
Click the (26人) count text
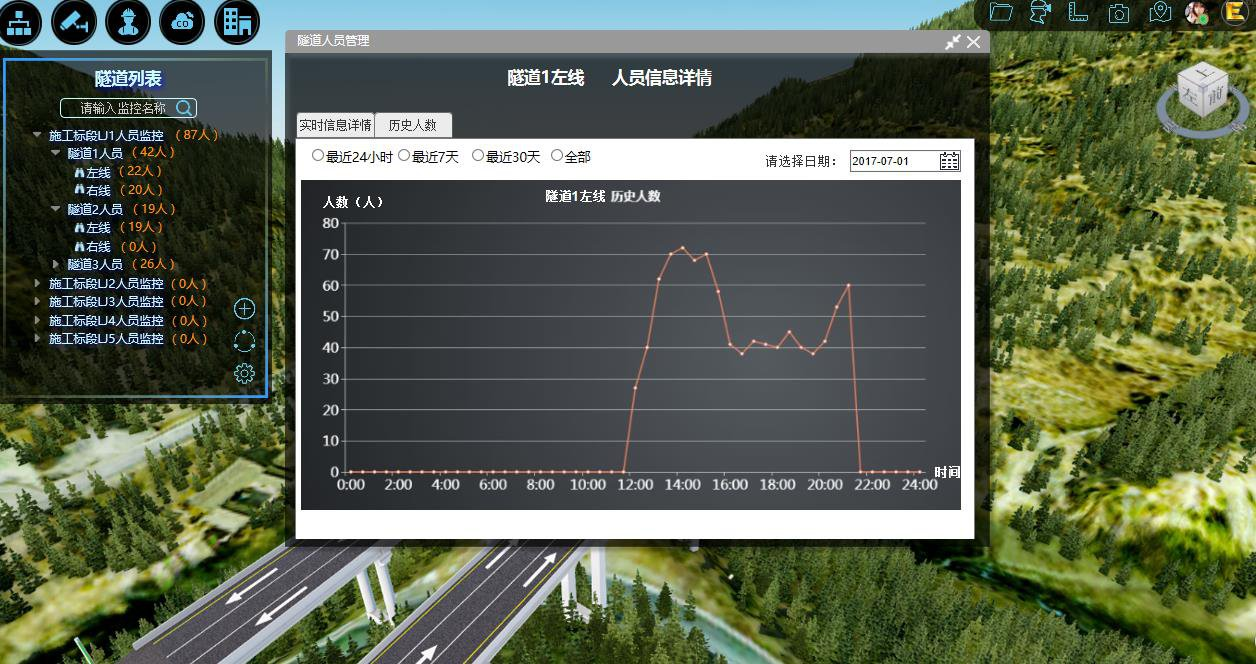pyautogui.click(x=153, y=264)
